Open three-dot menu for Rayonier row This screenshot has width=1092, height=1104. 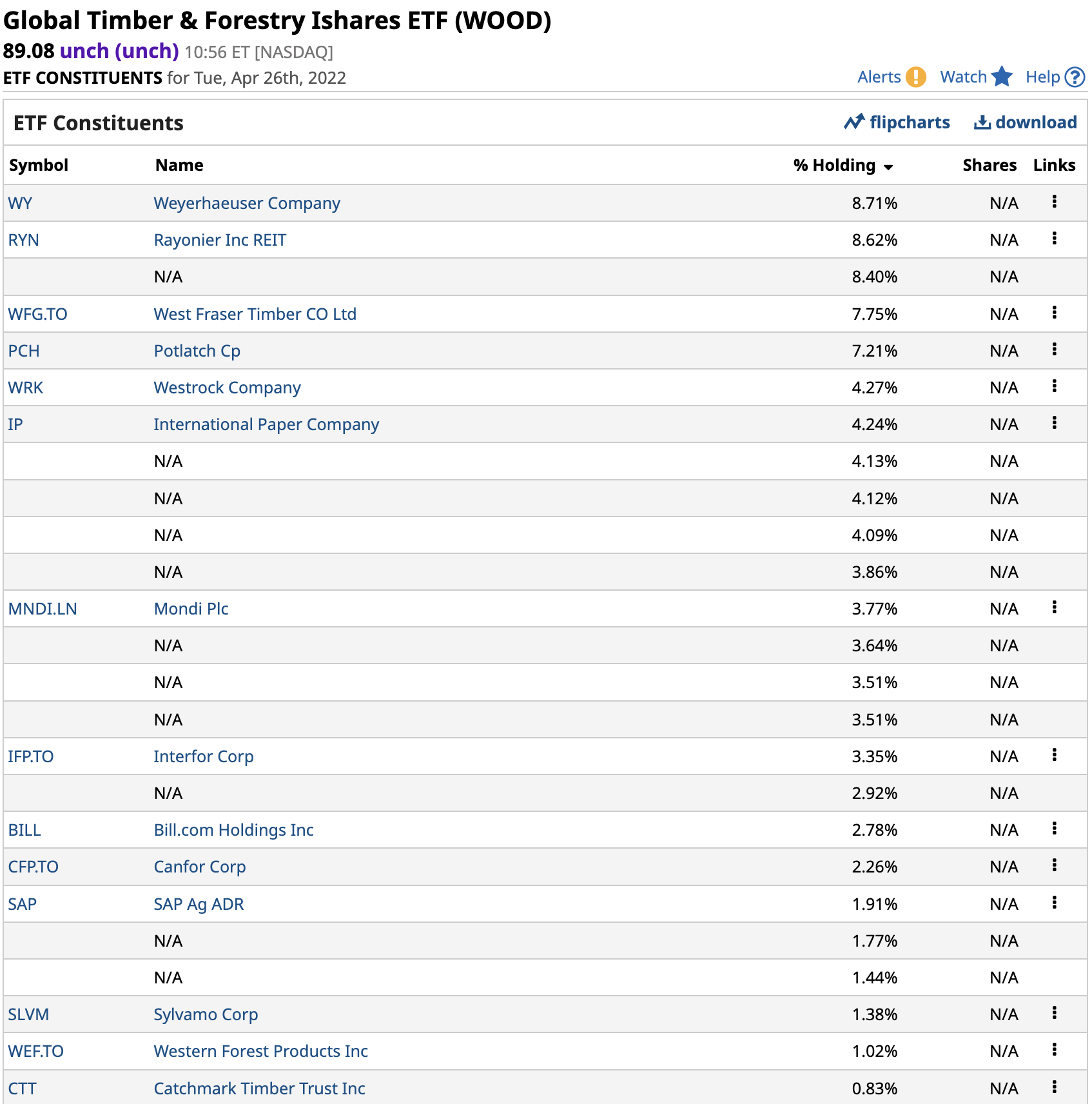coord(1054,239)
